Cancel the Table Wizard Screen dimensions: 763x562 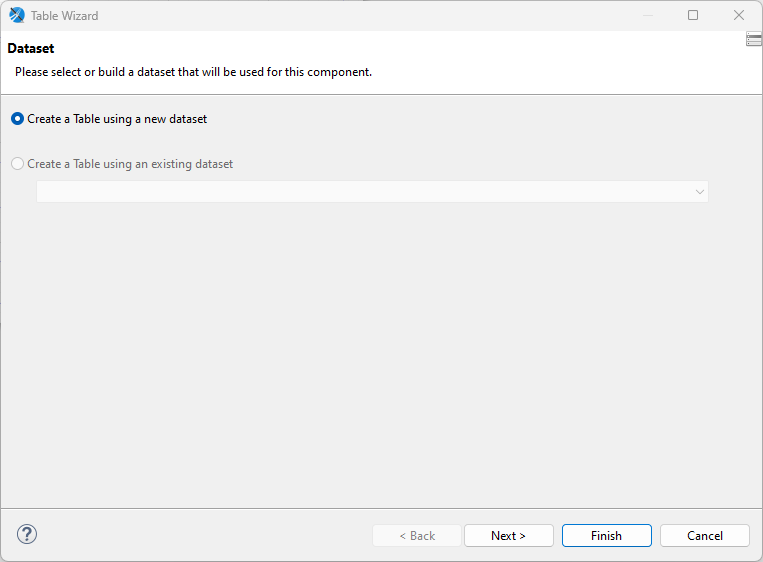704,536
